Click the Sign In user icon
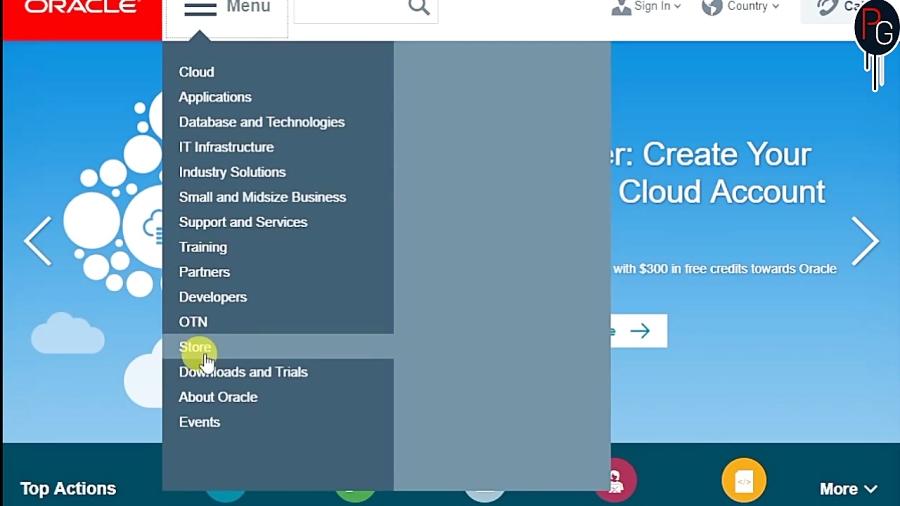Screen dimensions: 900x506 [621, 7]
